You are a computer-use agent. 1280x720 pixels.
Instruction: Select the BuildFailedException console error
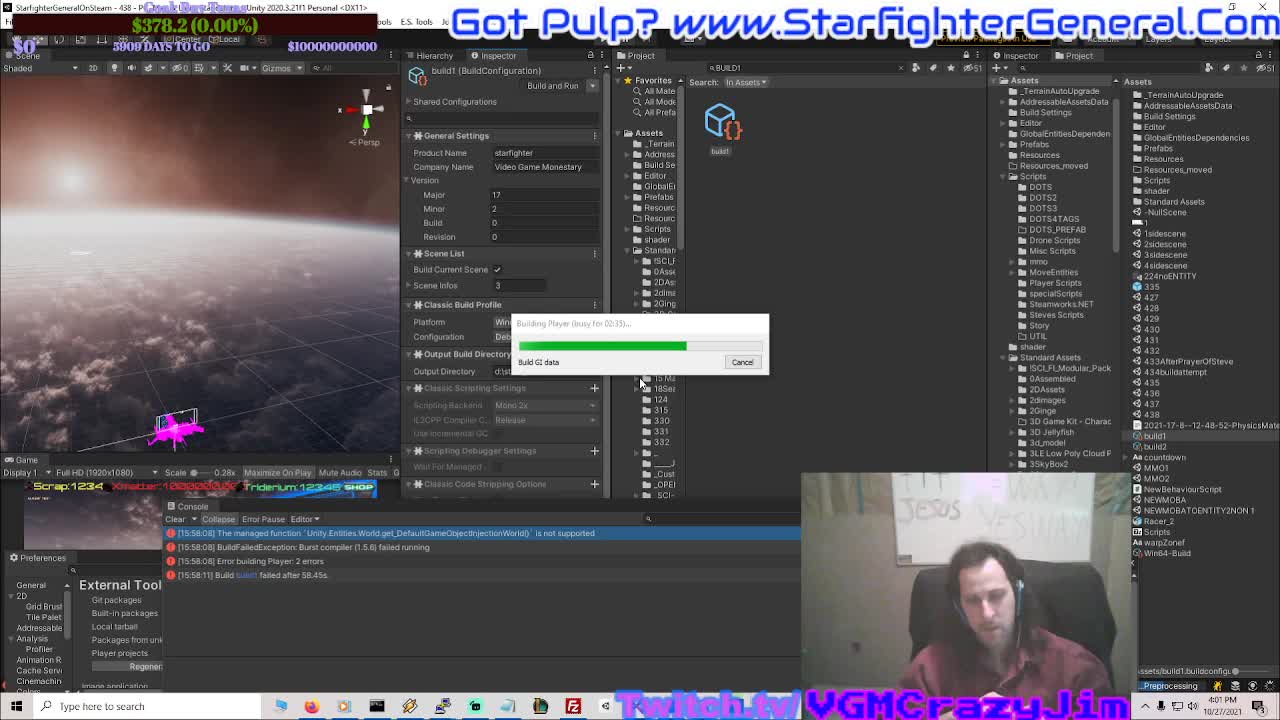point(482,547)
